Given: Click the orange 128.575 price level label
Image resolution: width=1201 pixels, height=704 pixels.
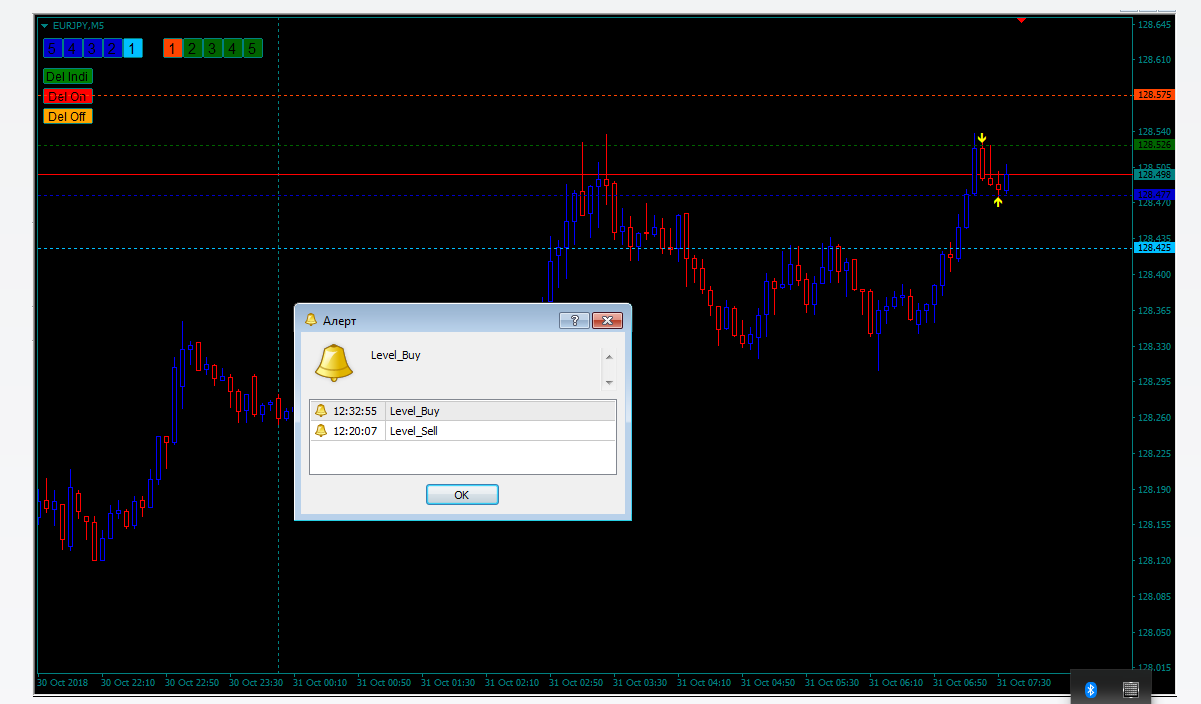Looking at the screenshot, I should (x=1154, y=95).
